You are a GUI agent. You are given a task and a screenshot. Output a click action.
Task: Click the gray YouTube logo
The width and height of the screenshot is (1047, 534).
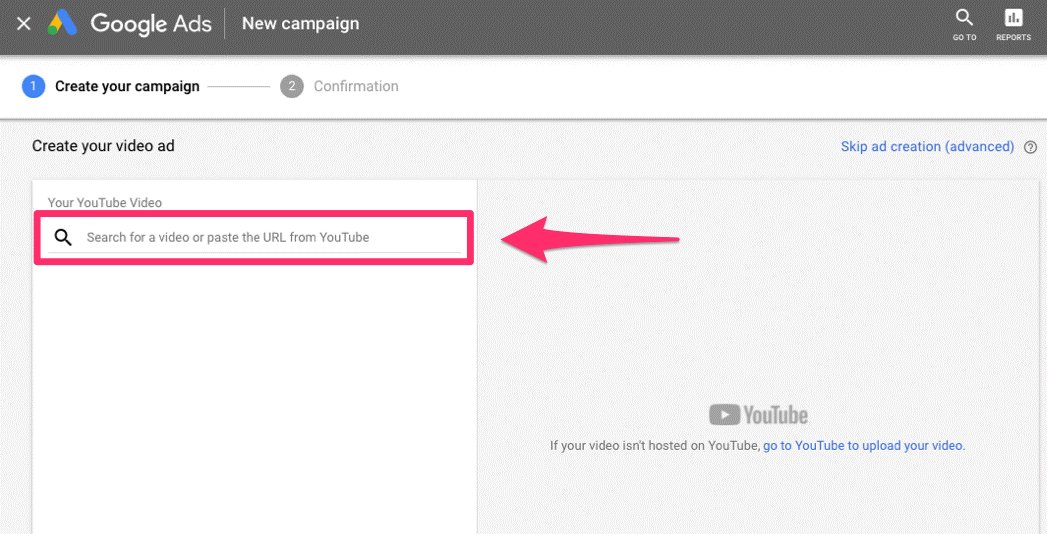pyautogui.click(x=758, y=415)
